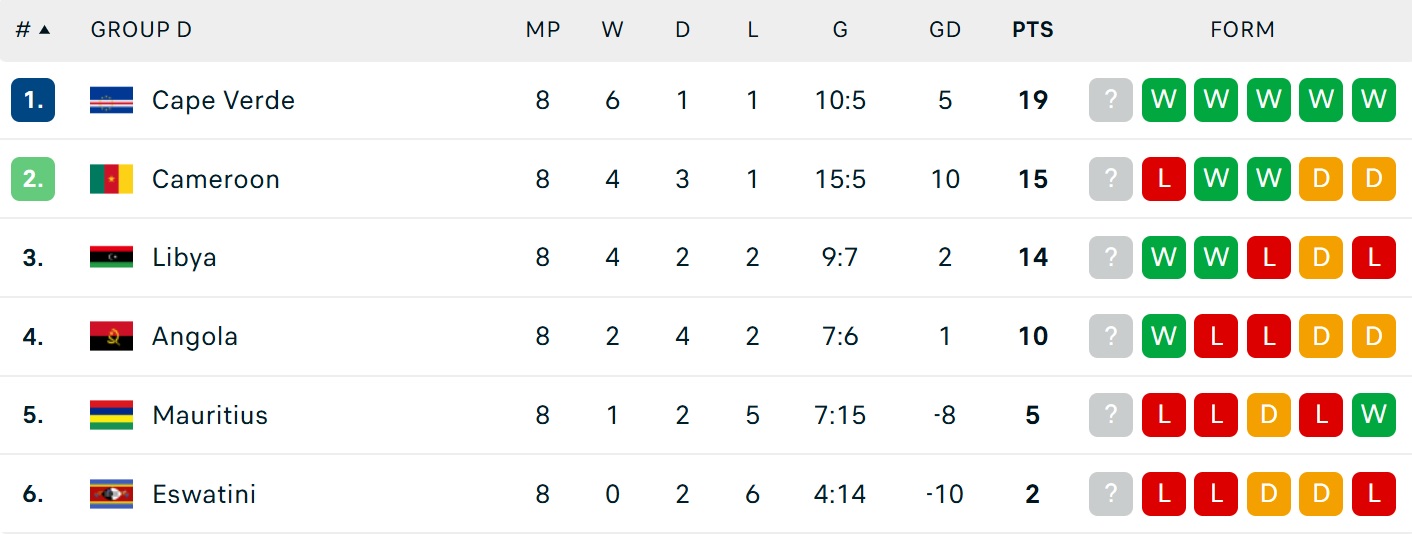Click the Mauritius flag icon

[x=111, y=415]
